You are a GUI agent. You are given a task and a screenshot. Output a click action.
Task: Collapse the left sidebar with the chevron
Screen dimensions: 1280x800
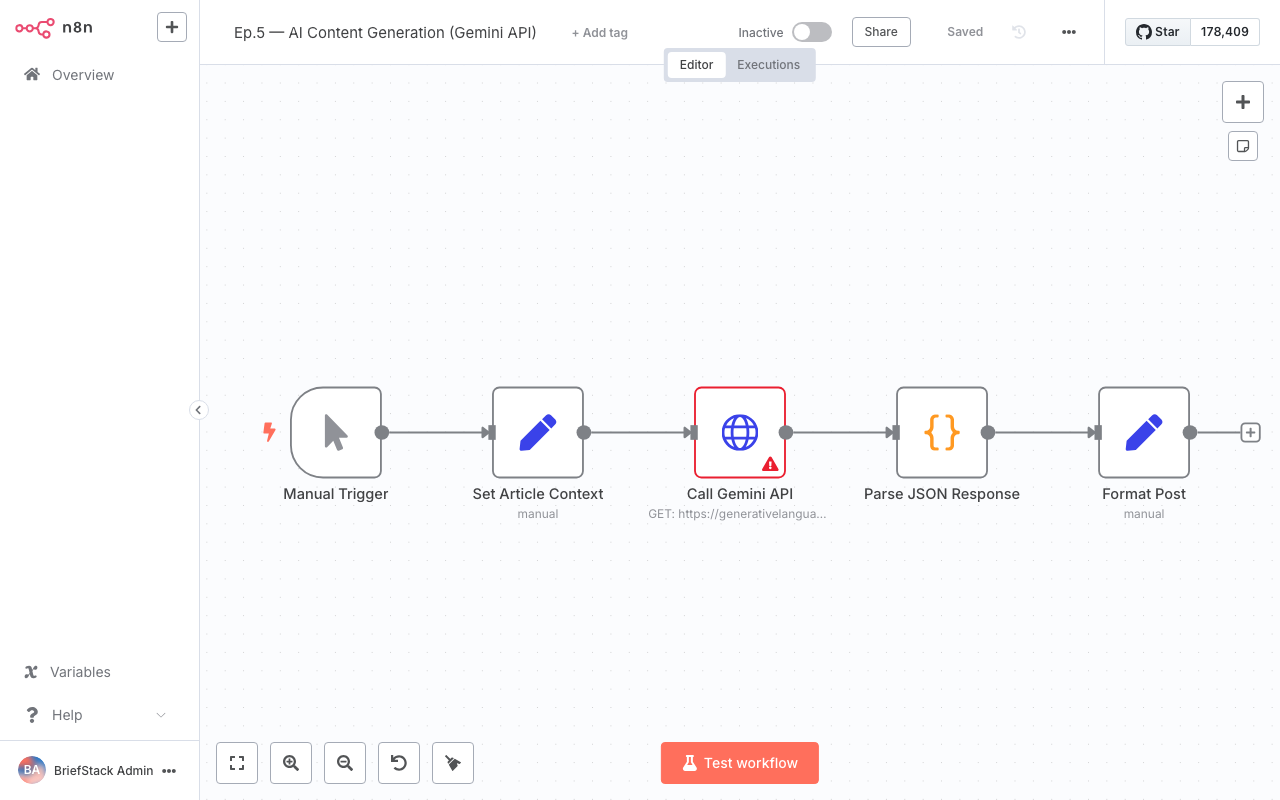198,410
